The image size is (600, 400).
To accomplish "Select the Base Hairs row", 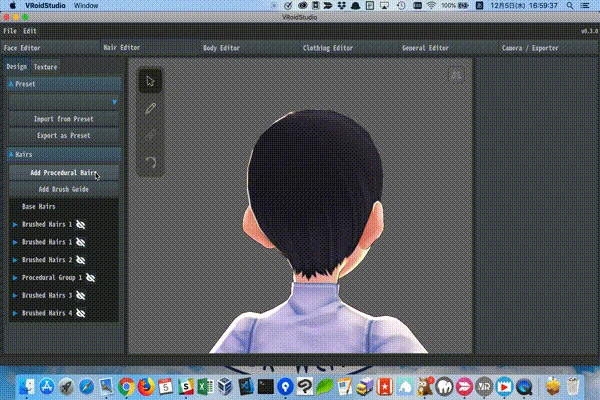I will [x=64, y=207].
